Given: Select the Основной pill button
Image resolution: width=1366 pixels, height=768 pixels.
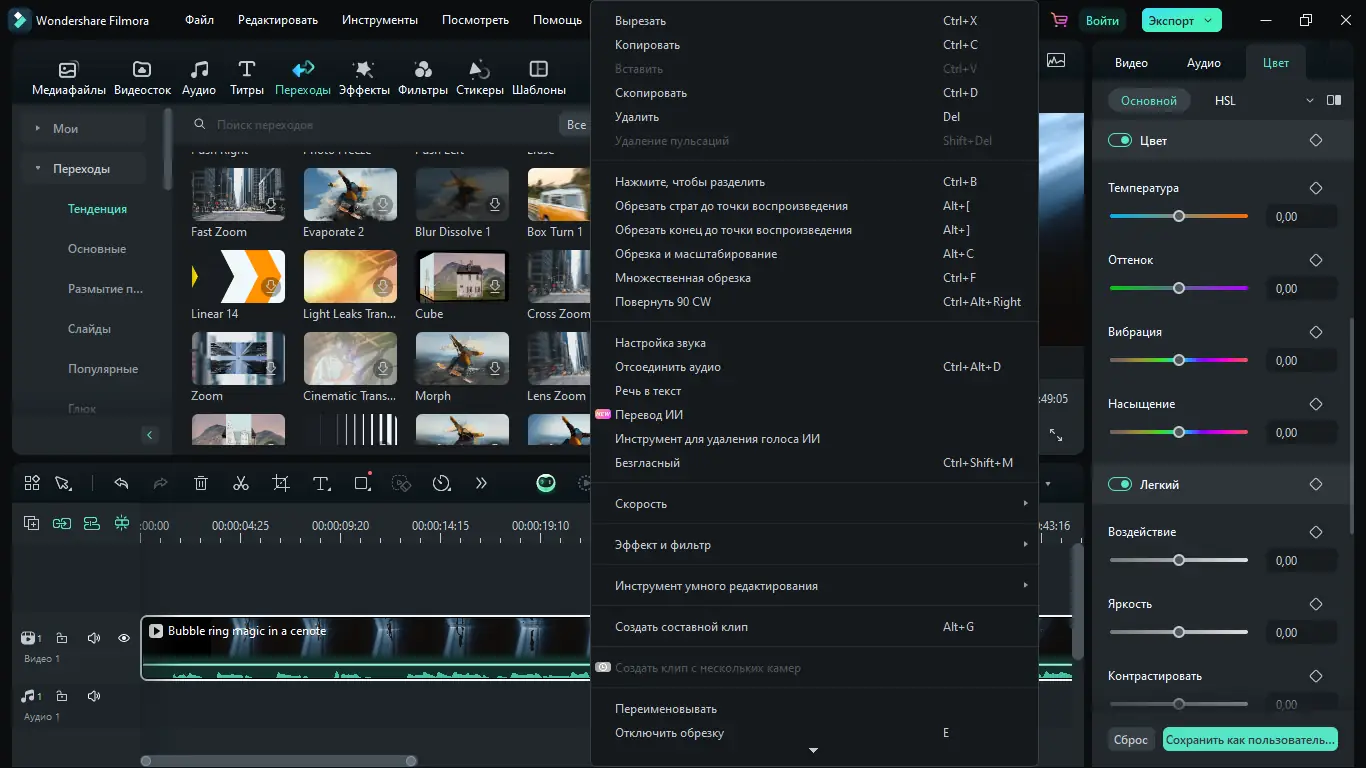Looking at the screenshot, I should [1149, 100].
